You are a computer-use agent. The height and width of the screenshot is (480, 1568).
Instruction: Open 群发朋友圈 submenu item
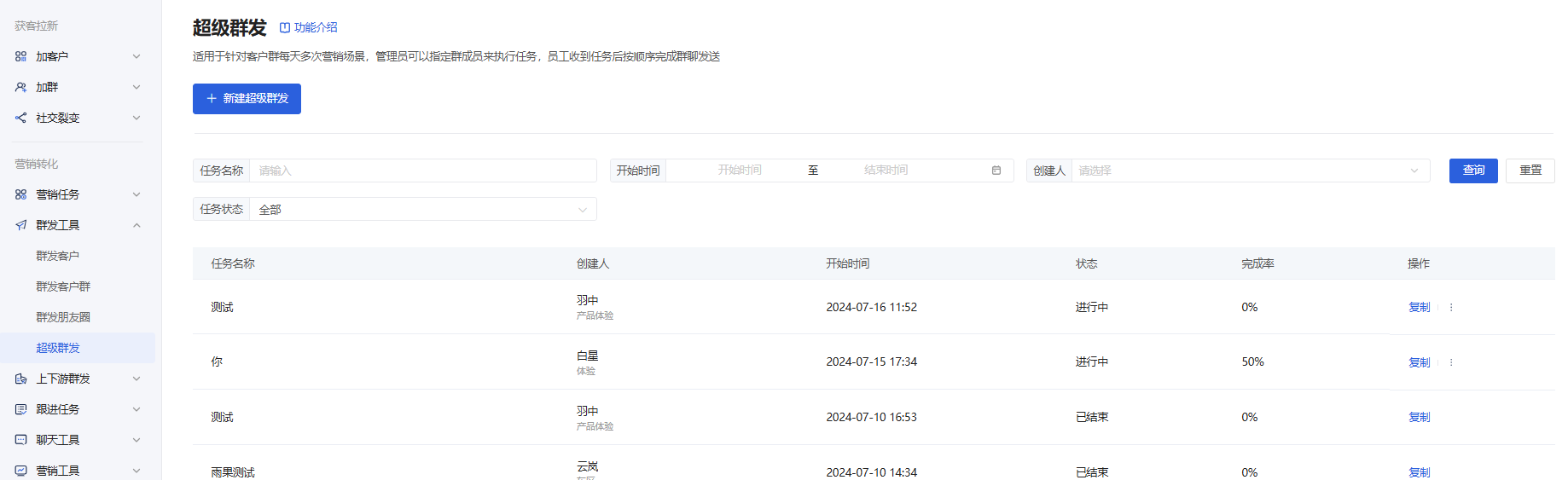pos(63,317)
